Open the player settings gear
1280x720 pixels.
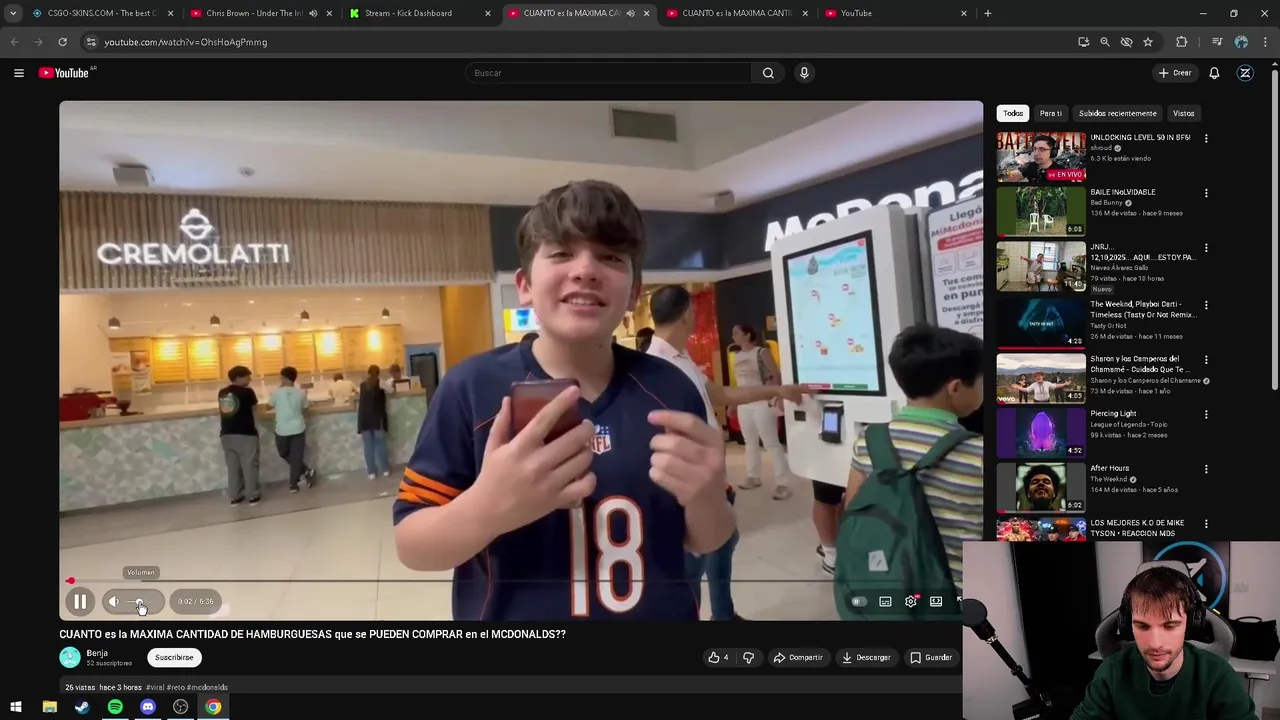(x=911, y=601)
